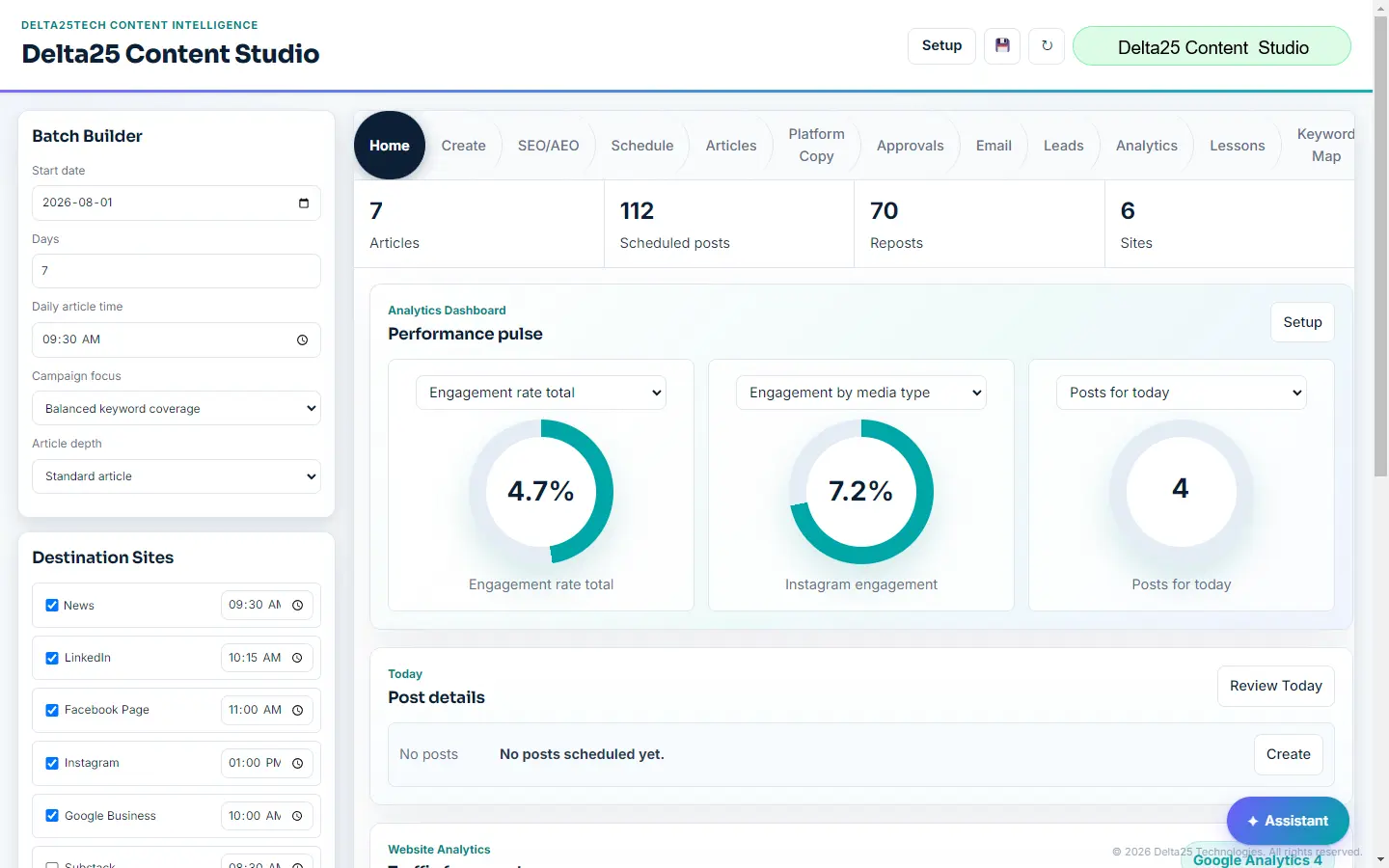This screenshot has width=1389, height=868.
Task: Switch to the Email tab
Action: 994,146
